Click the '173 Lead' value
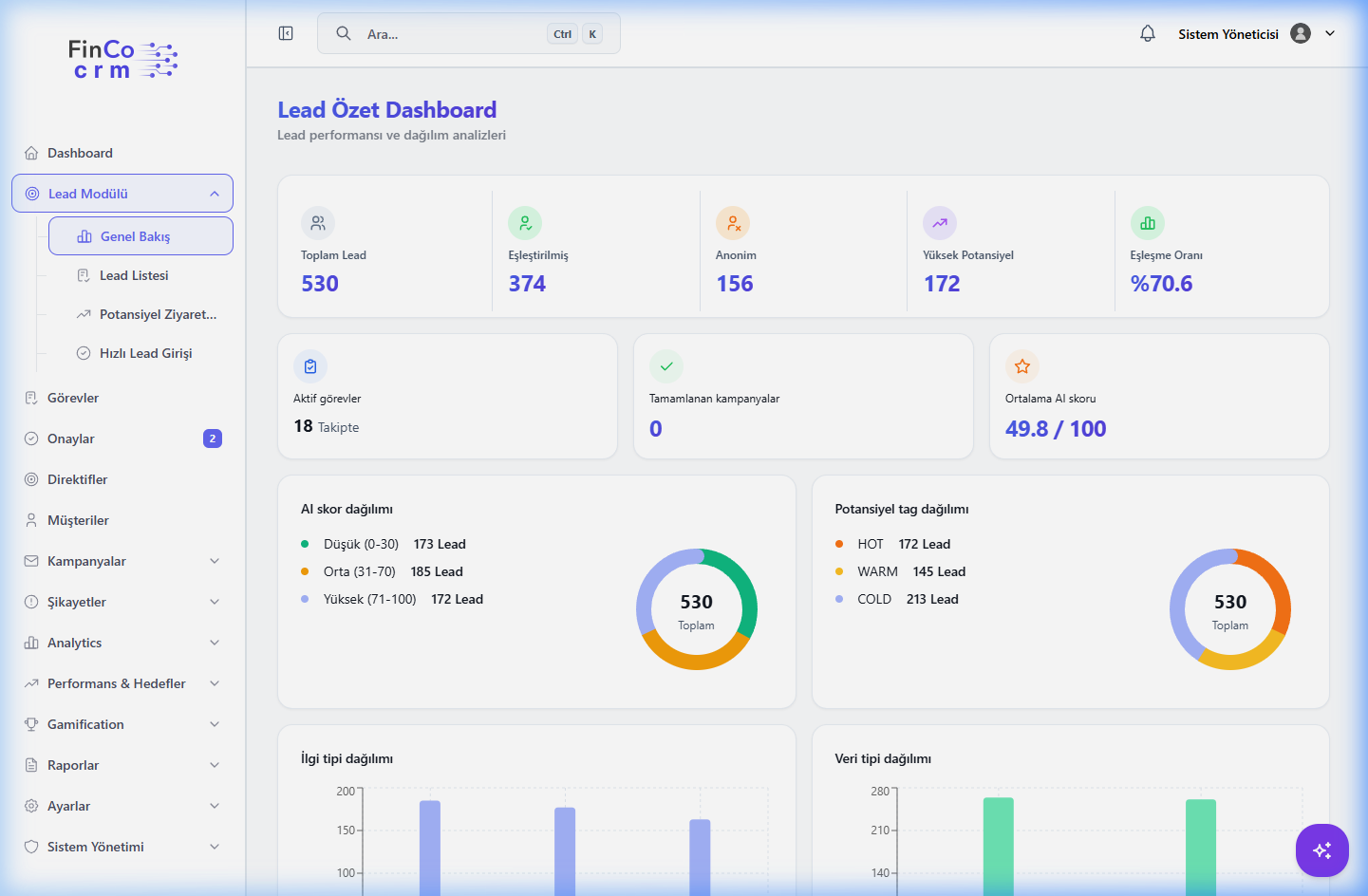This screenshot has height=896, width=1368. 440,544
